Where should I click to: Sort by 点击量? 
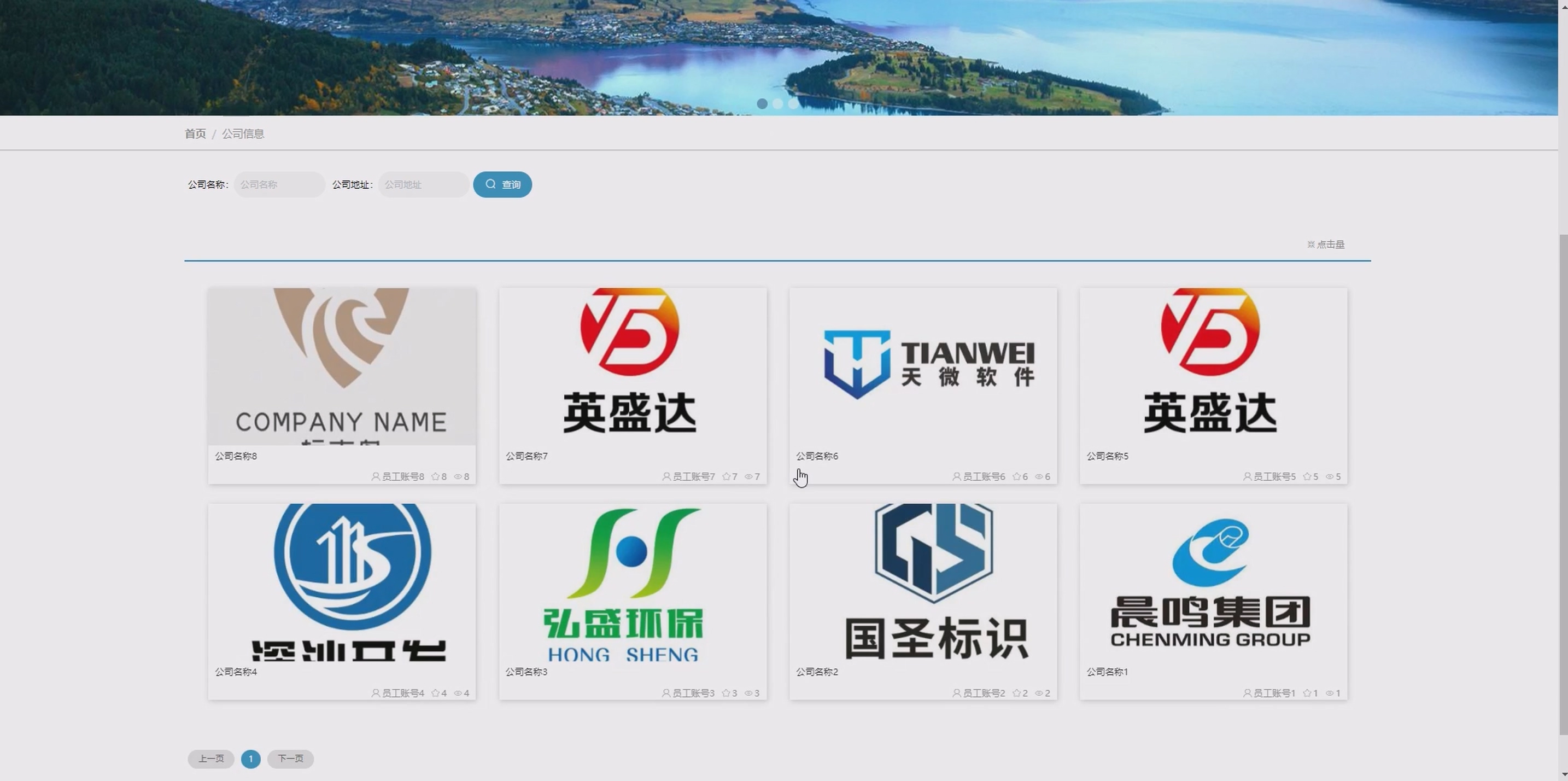1326,244
